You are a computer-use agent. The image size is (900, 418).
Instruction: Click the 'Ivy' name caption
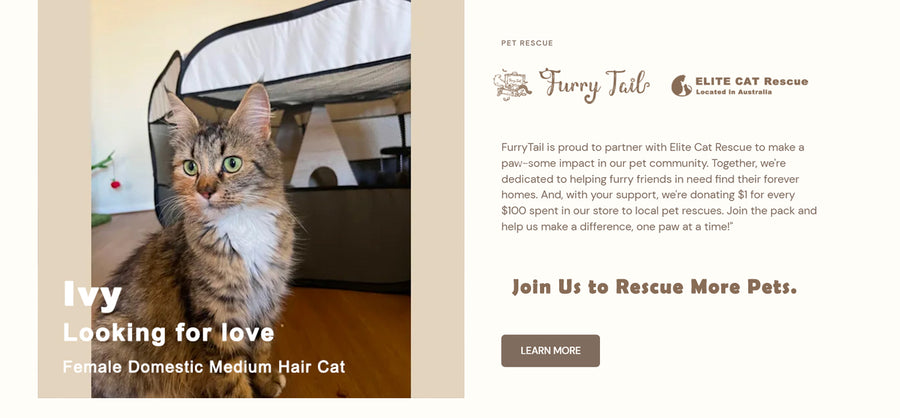click(92, 295)
